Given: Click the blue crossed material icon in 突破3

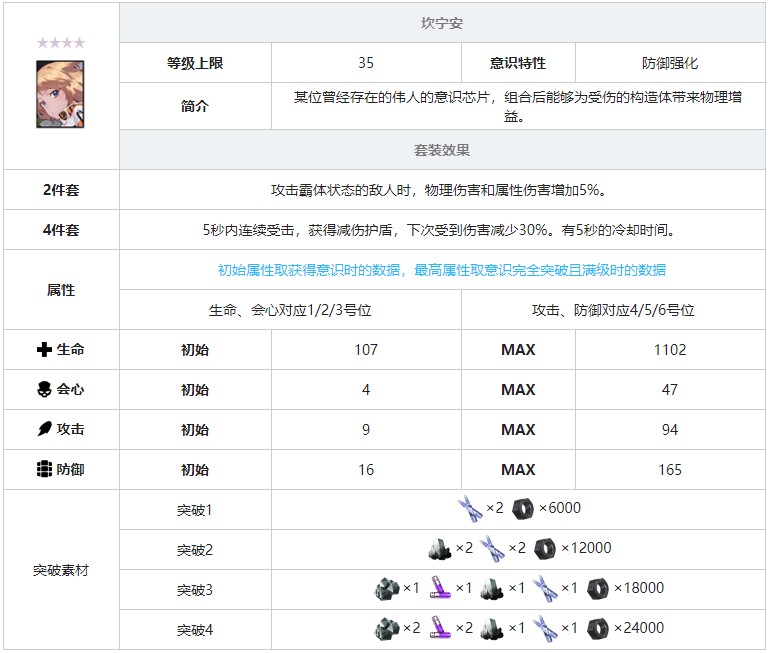Looking at the screenshot, I should point(545,589).
